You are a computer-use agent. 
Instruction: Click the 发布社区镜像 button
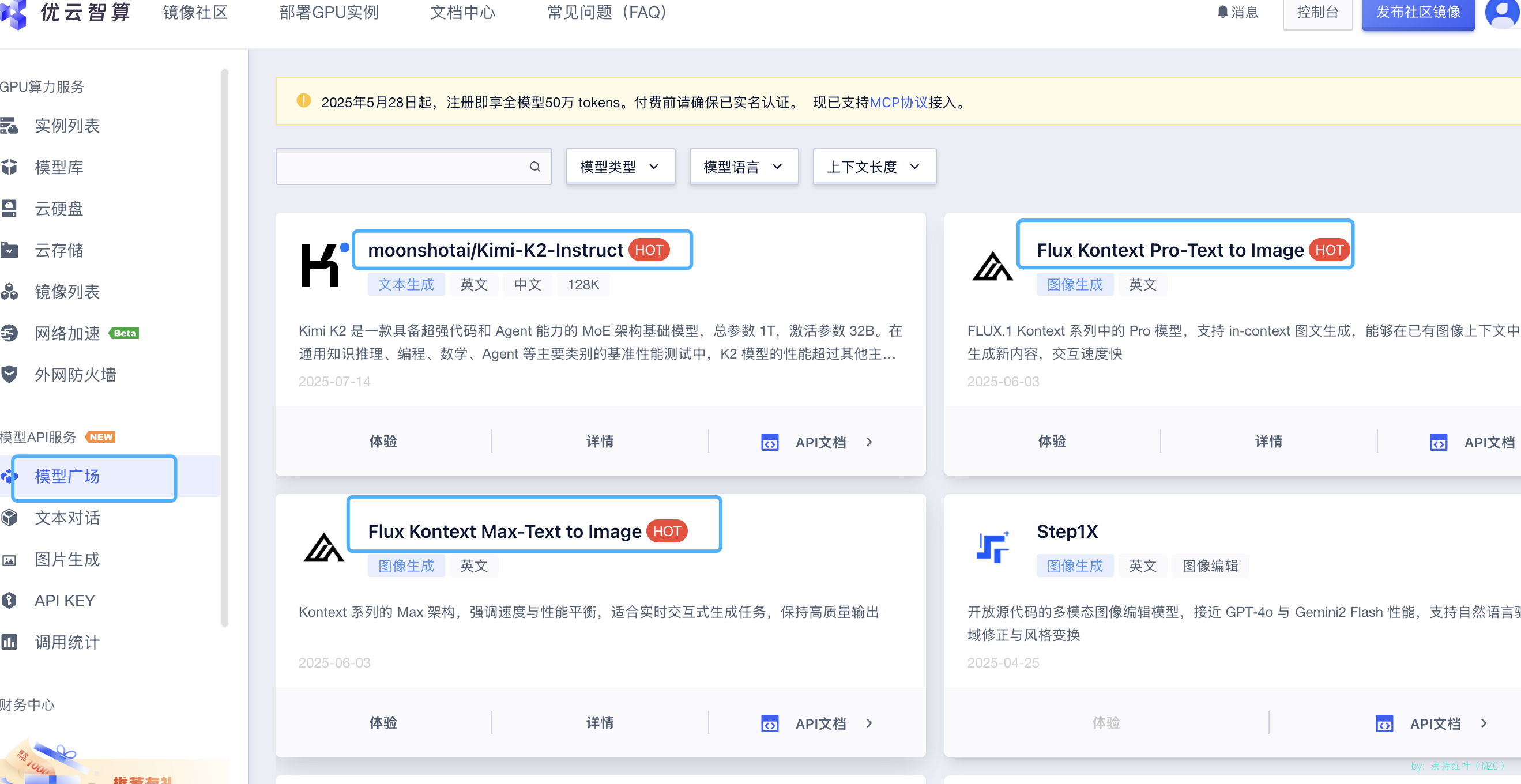coord(1418,13)
